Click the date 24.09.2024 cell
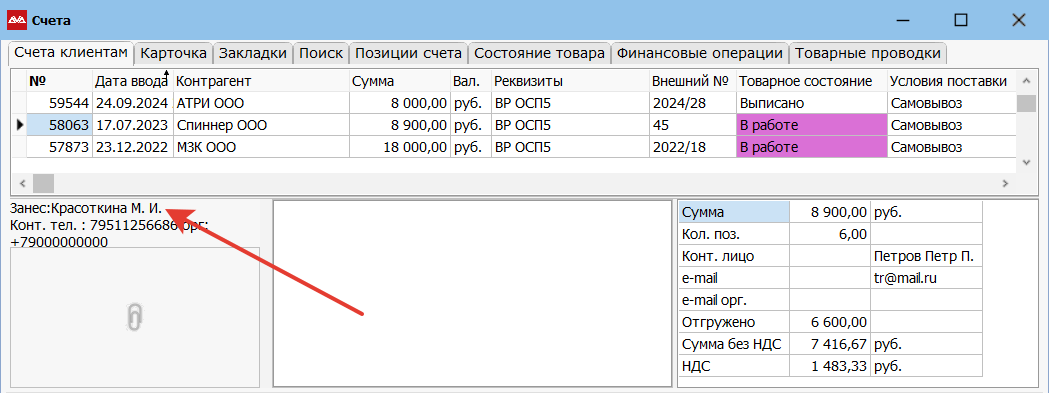The image size is (1049, 393). [132, 103]
